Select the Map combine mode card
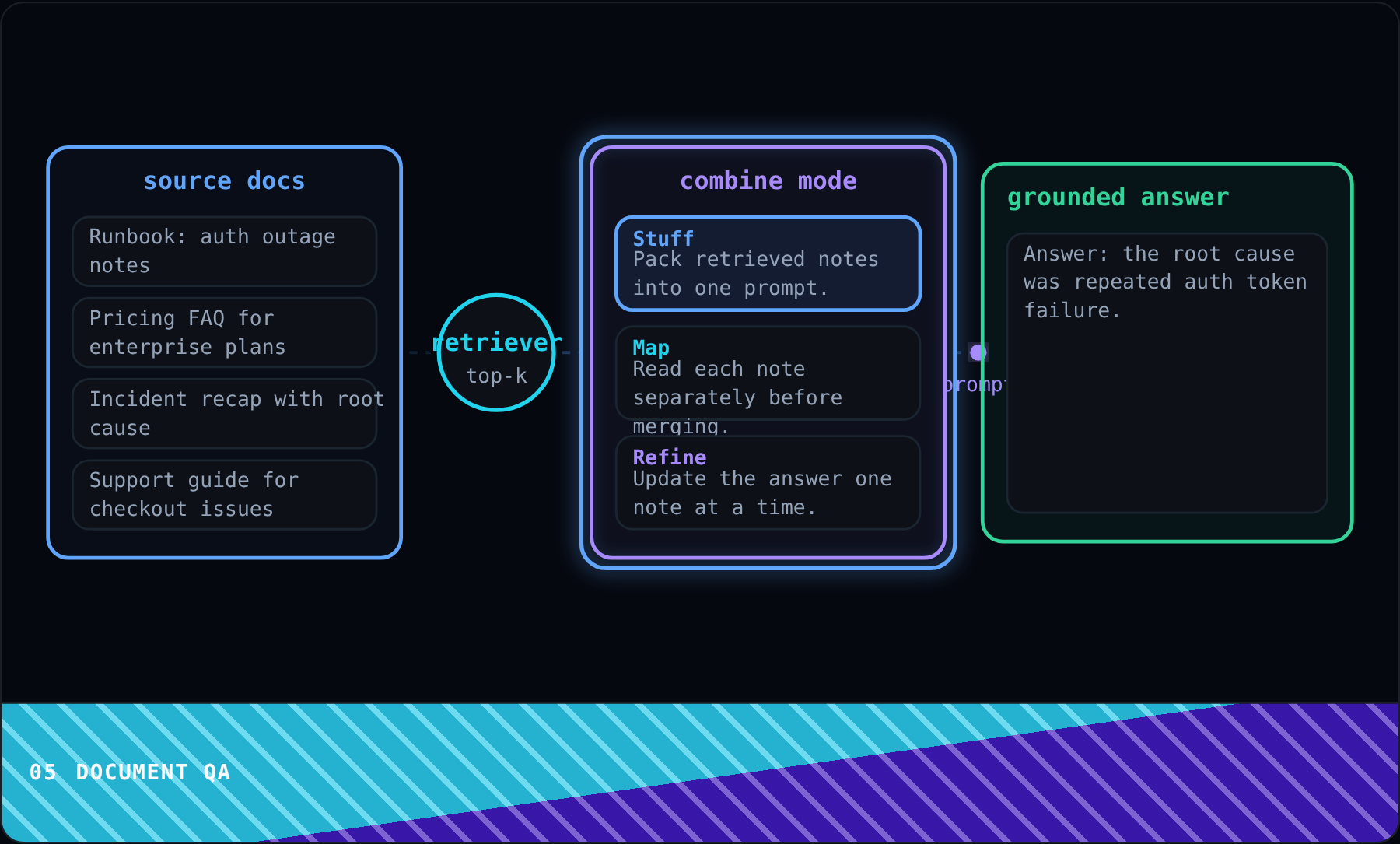Viewport: 1400px width, 844px height. pos(768,373)
